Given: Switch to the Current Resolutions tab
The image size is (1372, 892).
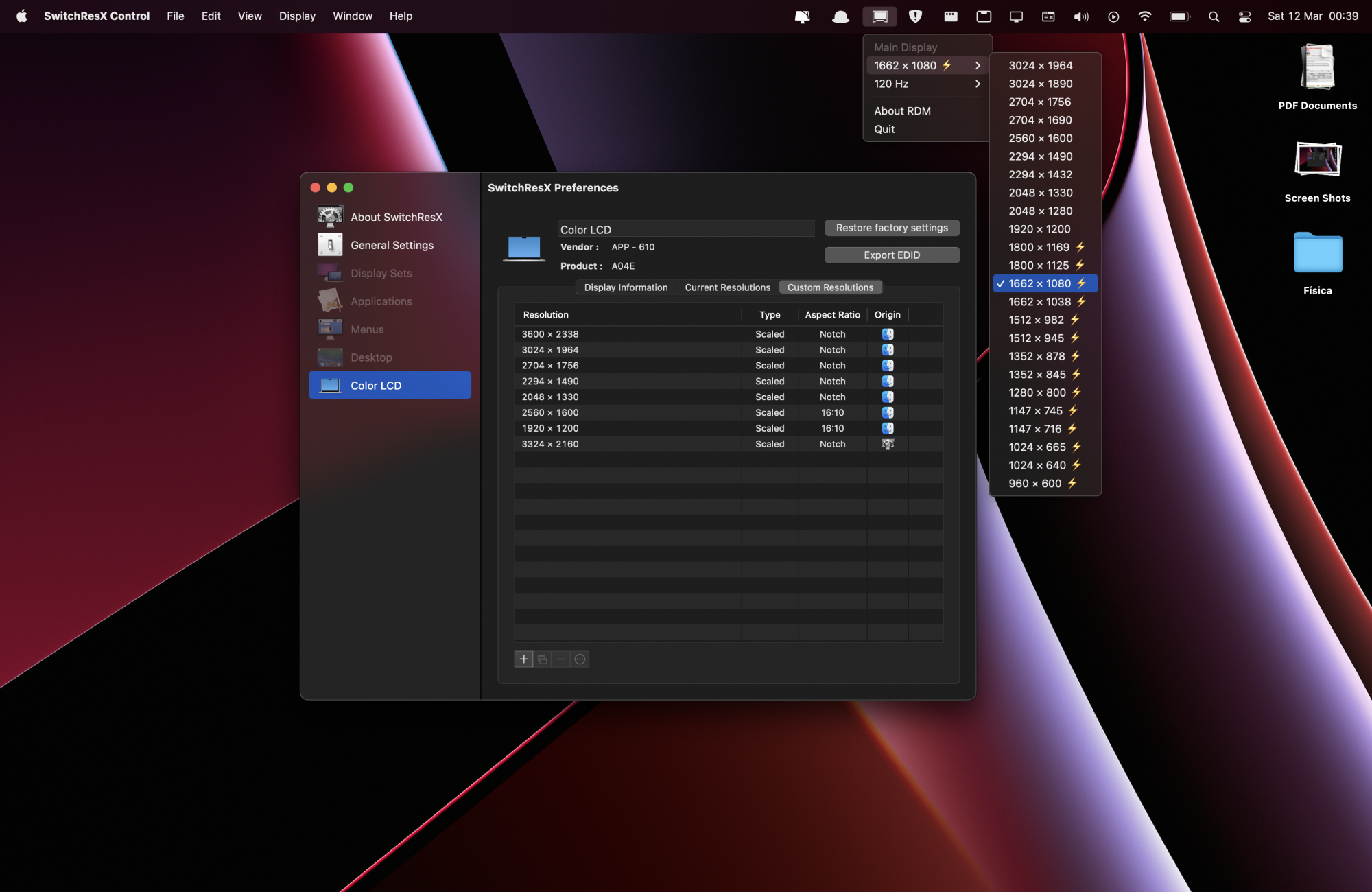Looking at the screenshot, I should (x=727, y=287).
